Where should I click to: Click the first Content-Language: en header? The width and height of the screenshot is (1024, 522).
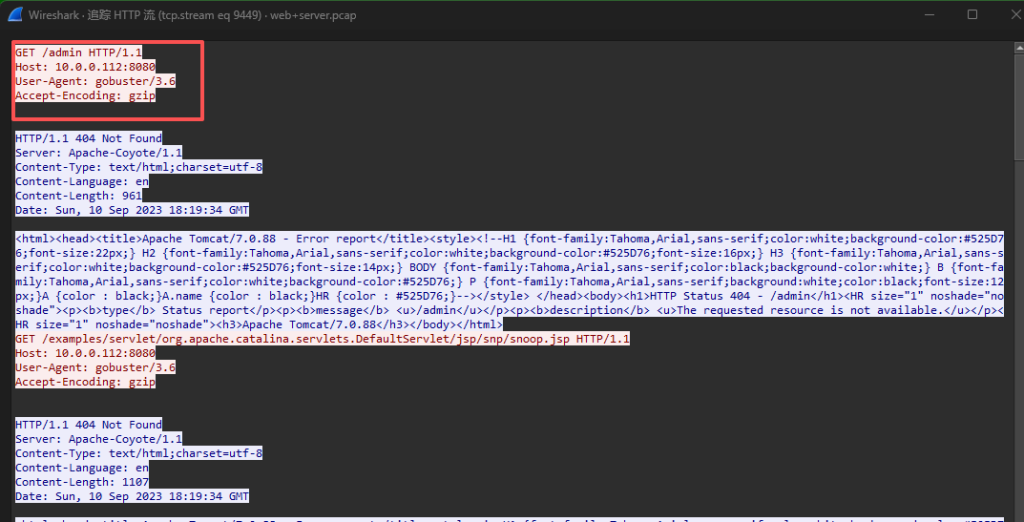81,182
